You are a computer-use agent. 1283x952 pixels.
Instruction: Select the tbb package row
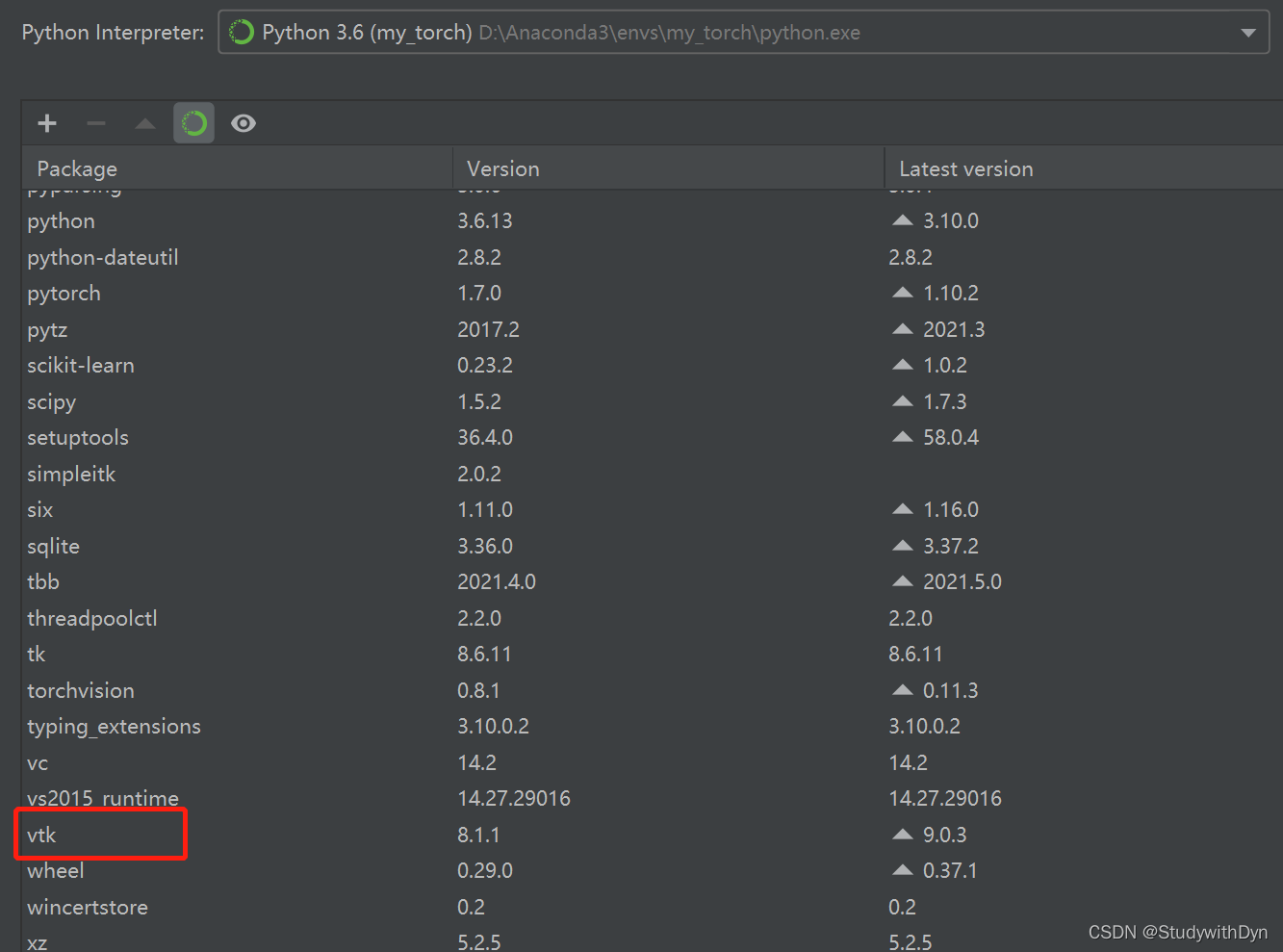click(x=653, y=582)
